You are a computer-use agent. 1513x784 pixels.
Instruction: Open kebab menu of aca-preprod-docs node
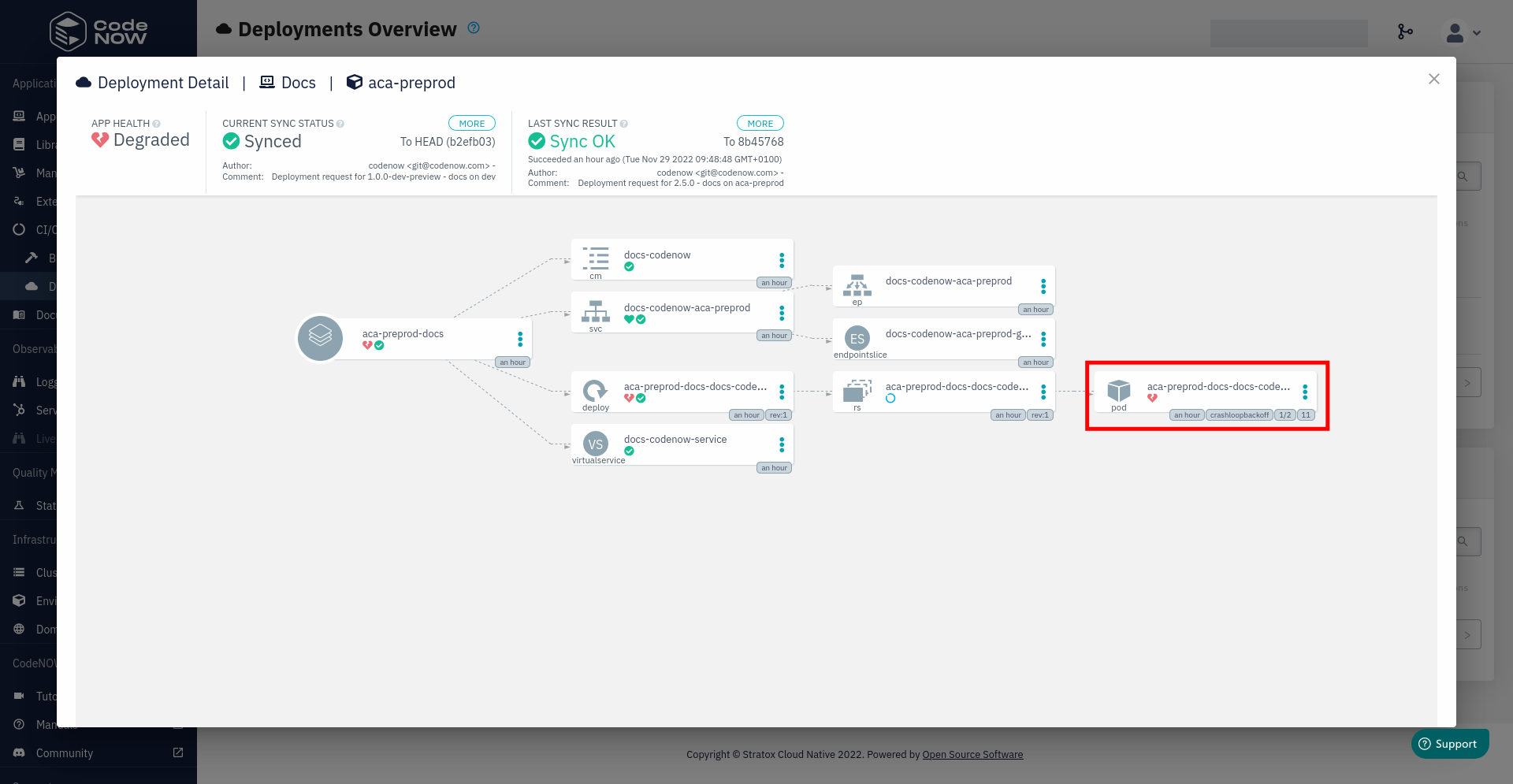520,339
